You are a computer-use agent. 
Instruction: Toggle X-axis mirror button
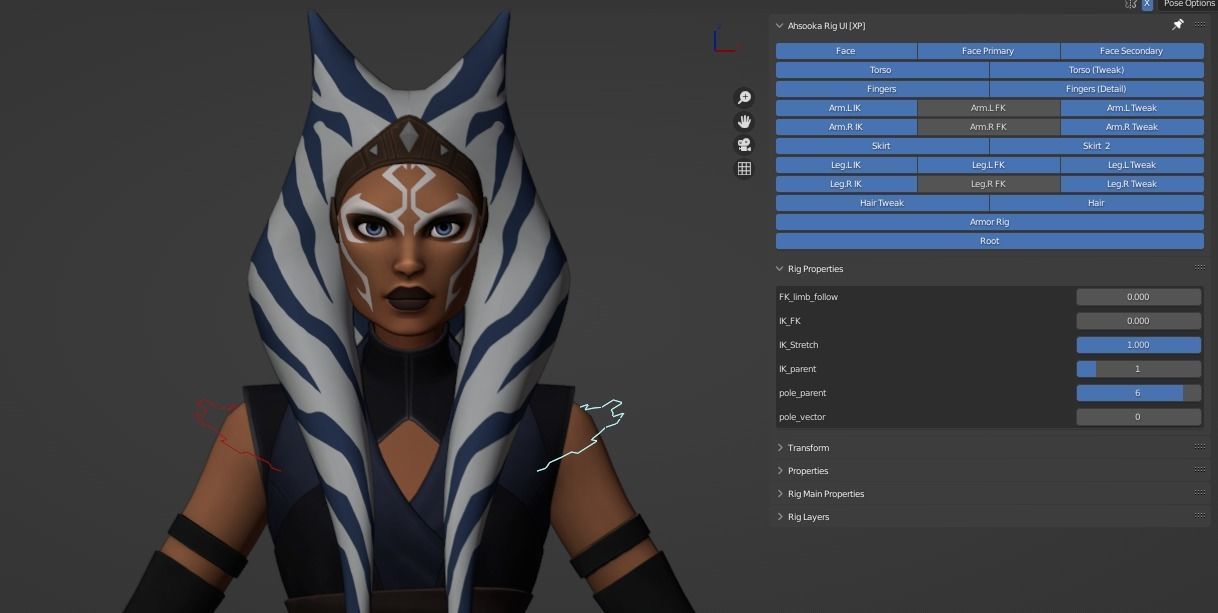(x=1147, y=4)
